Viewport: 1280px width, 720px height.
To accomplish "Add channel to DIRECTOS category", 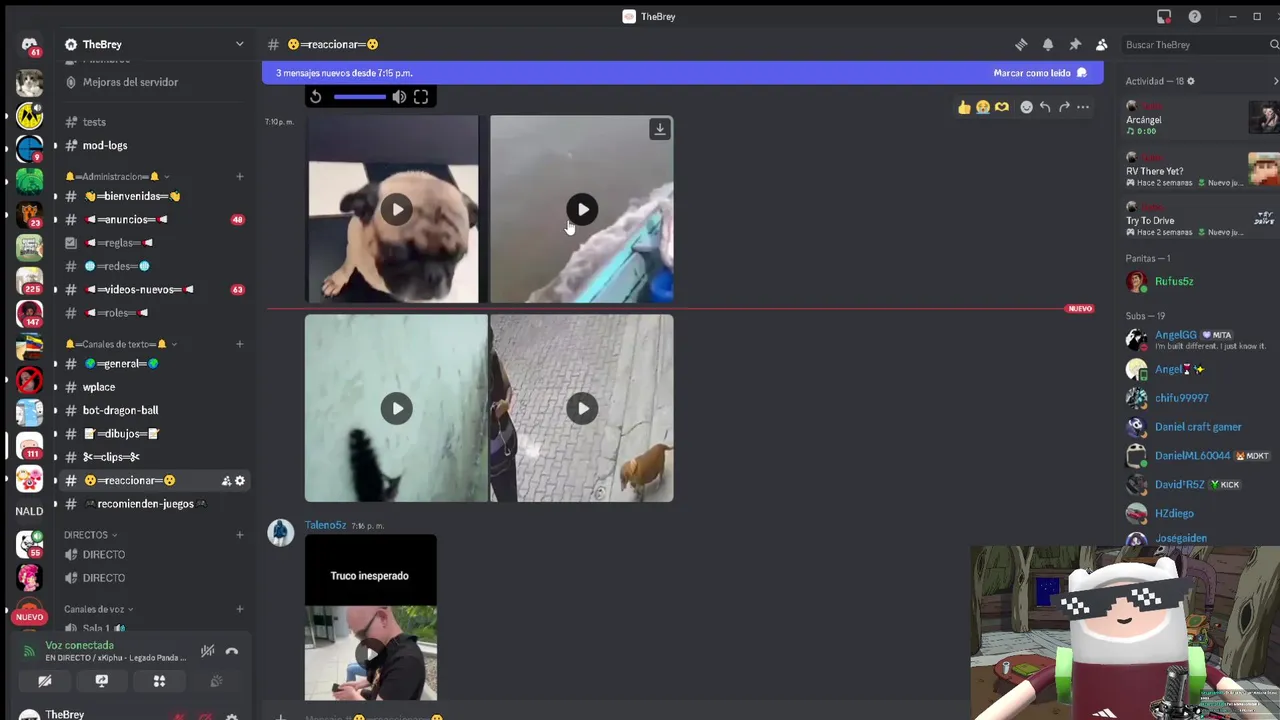I will point(239,535).
